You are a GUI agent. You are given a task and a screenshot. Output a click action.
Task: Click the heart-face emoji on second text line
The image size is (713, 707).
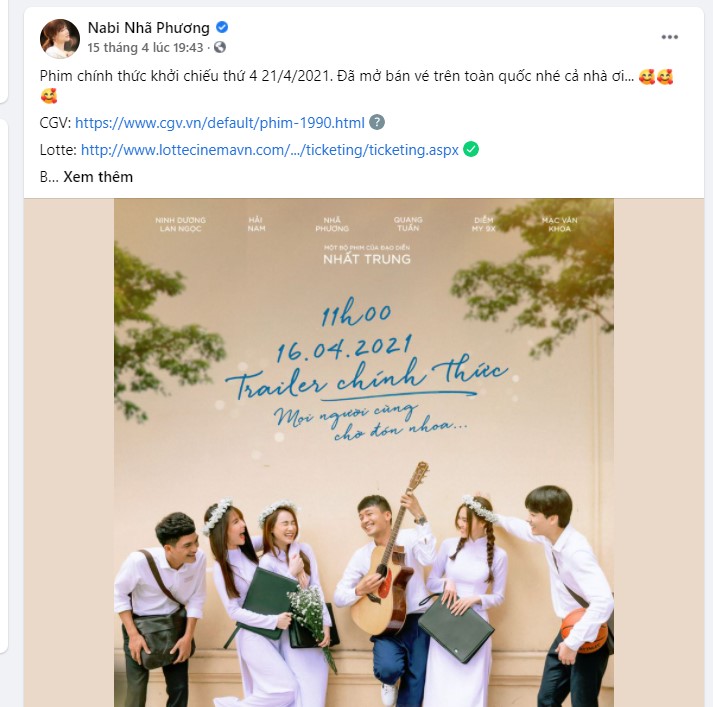49,96
